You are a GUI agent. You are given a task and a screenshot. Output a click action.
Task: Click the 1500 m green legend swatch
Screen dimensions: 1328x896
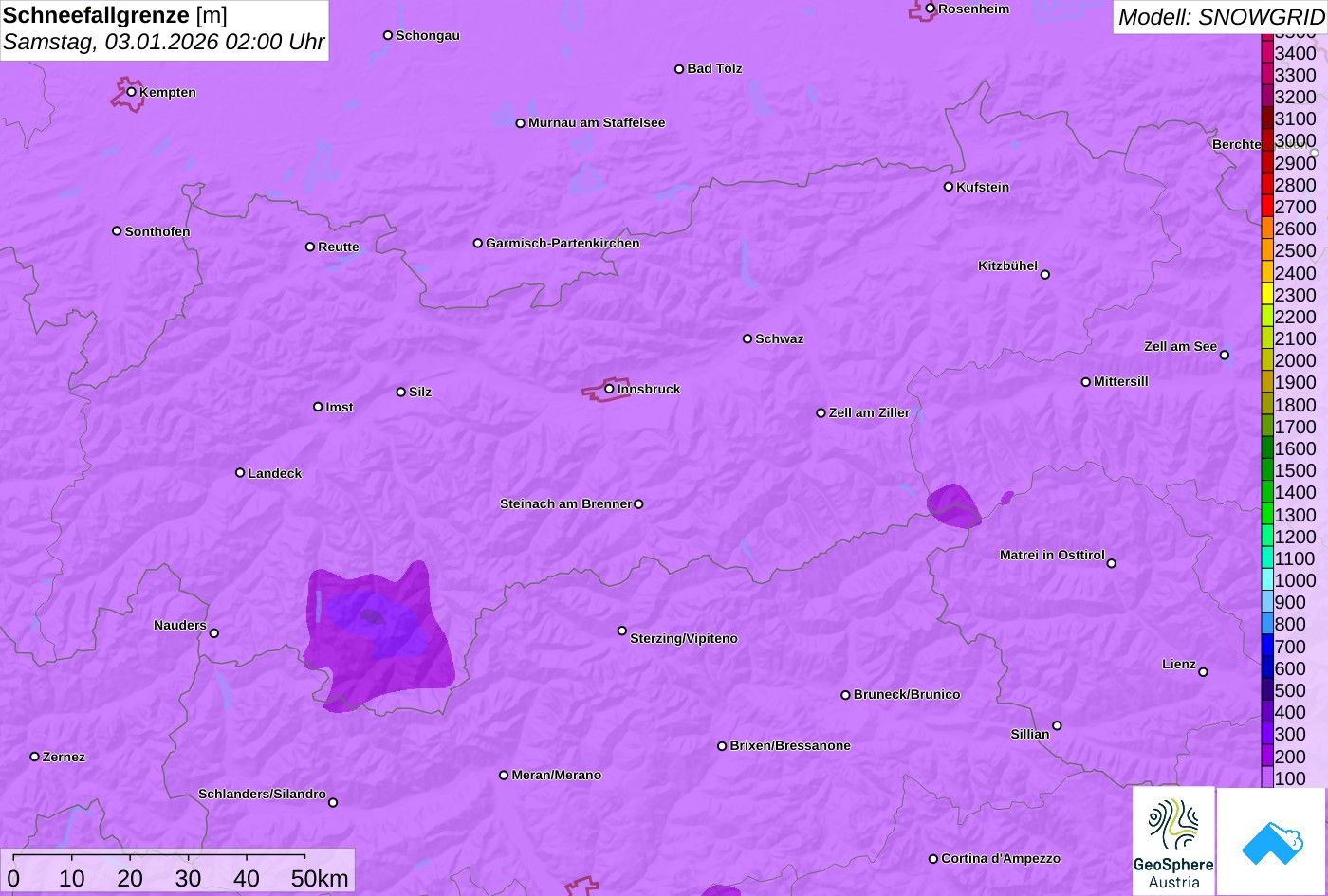(x=1267, y=470)
